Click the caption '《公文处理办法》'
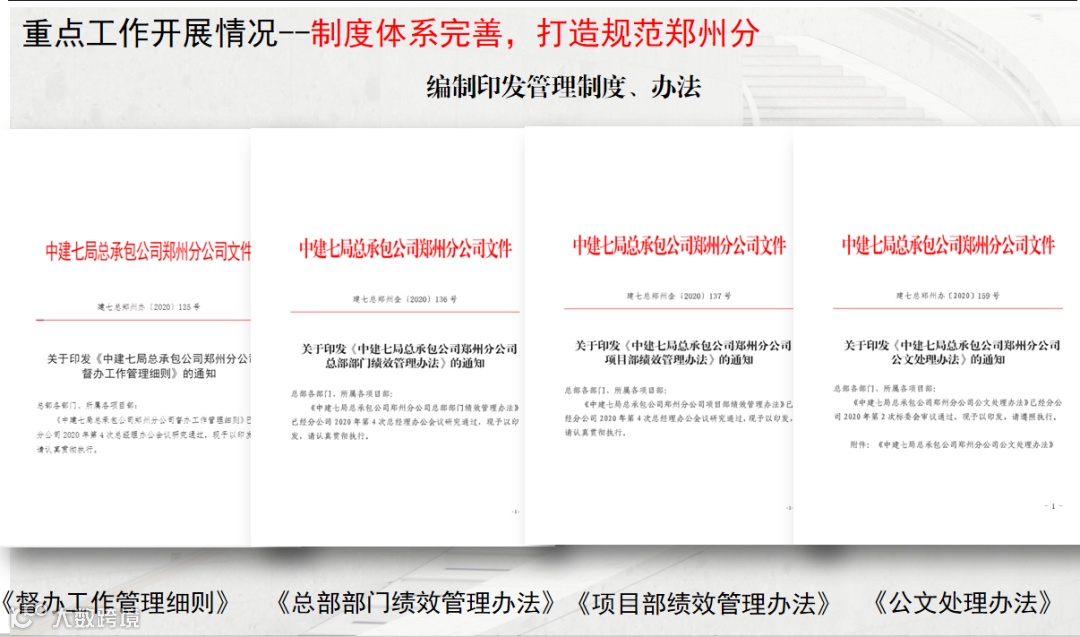 pyautogui.click(x=963, y=603)
